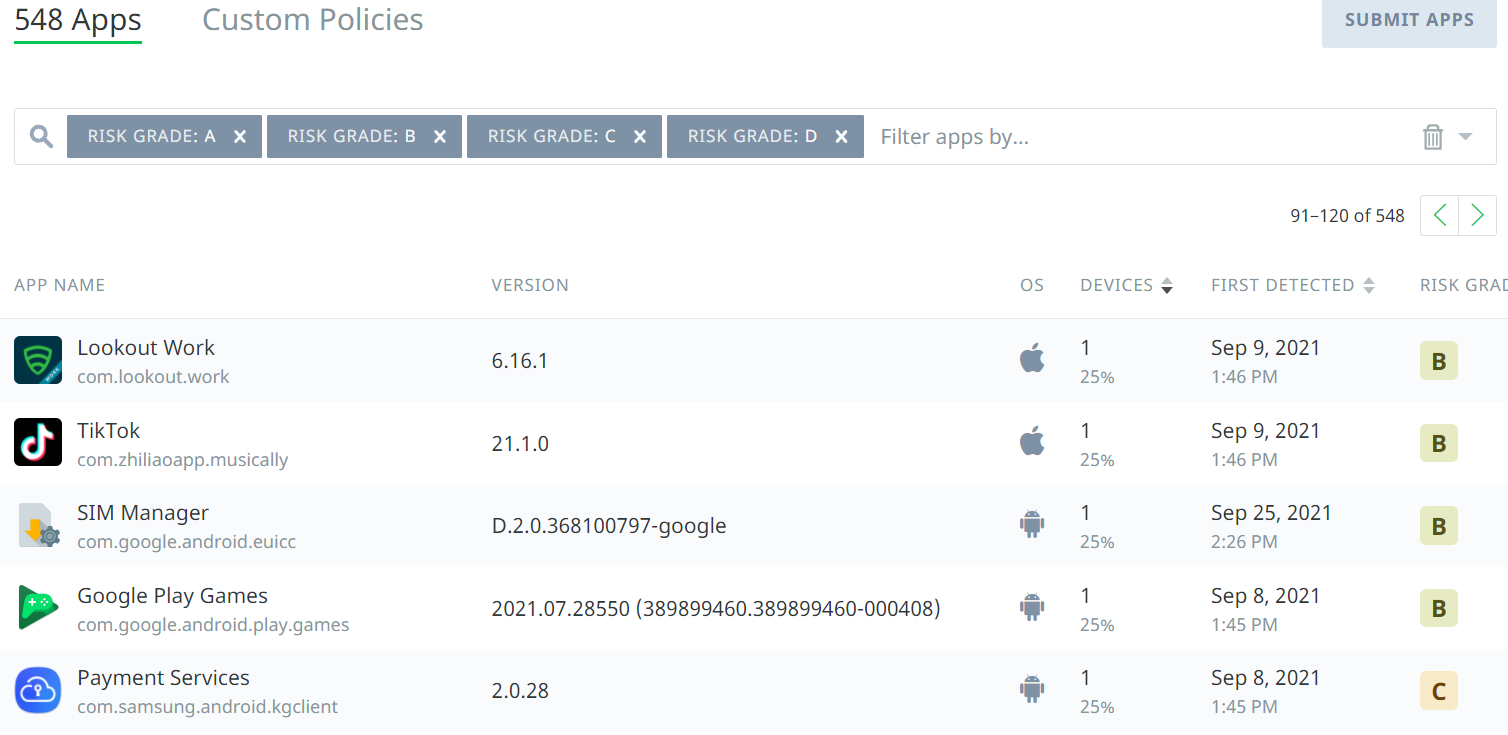Remove the Risk Grade: C filter
Viewport: 1508px width, 735px height.
coord(640,137)
